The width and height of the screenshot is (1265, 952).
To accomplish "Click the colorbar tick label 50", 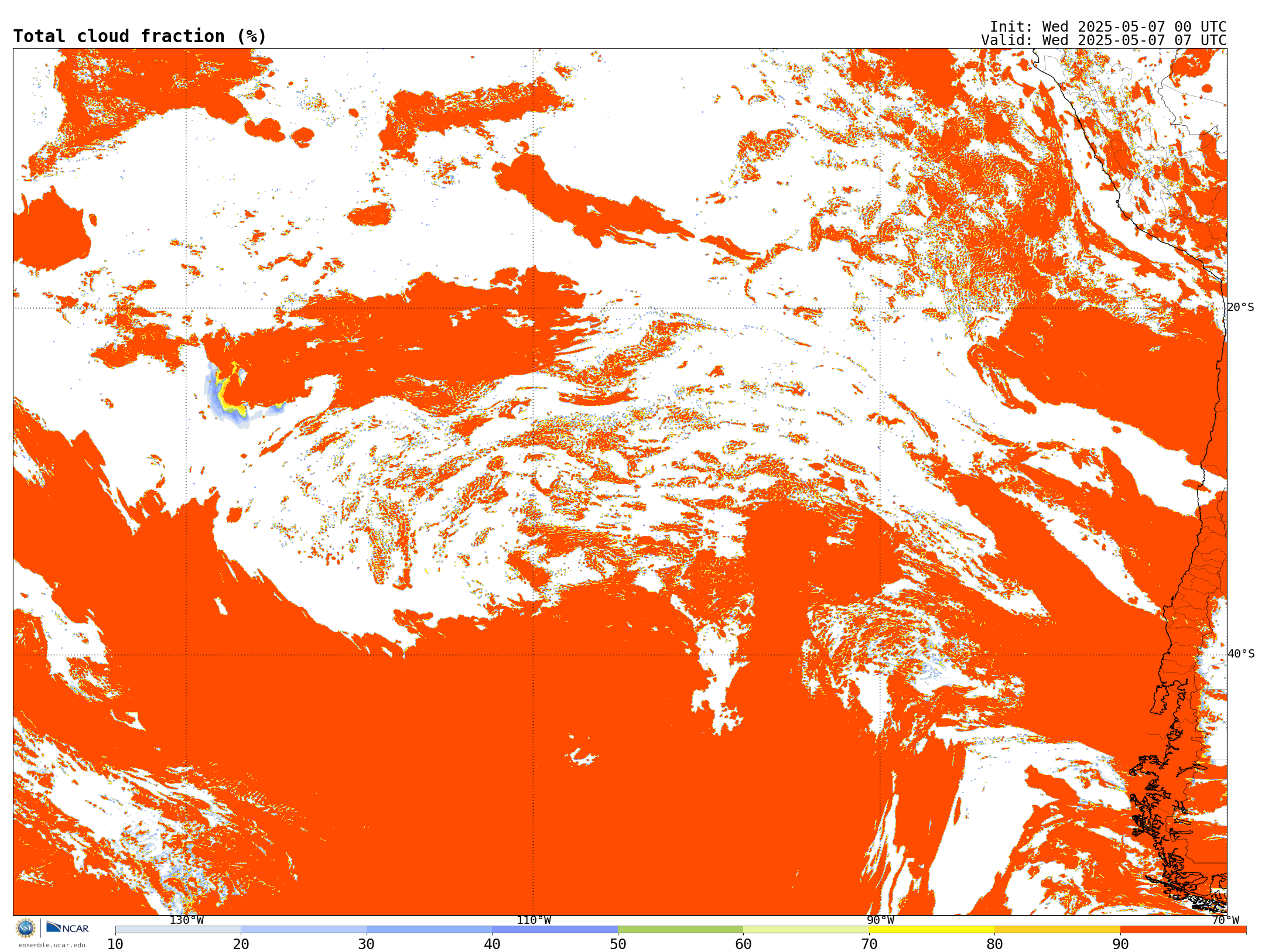I will coord(618,944).
